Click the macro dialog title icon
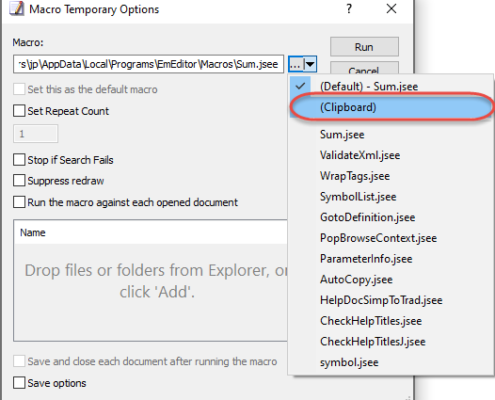 click(17, 8)
